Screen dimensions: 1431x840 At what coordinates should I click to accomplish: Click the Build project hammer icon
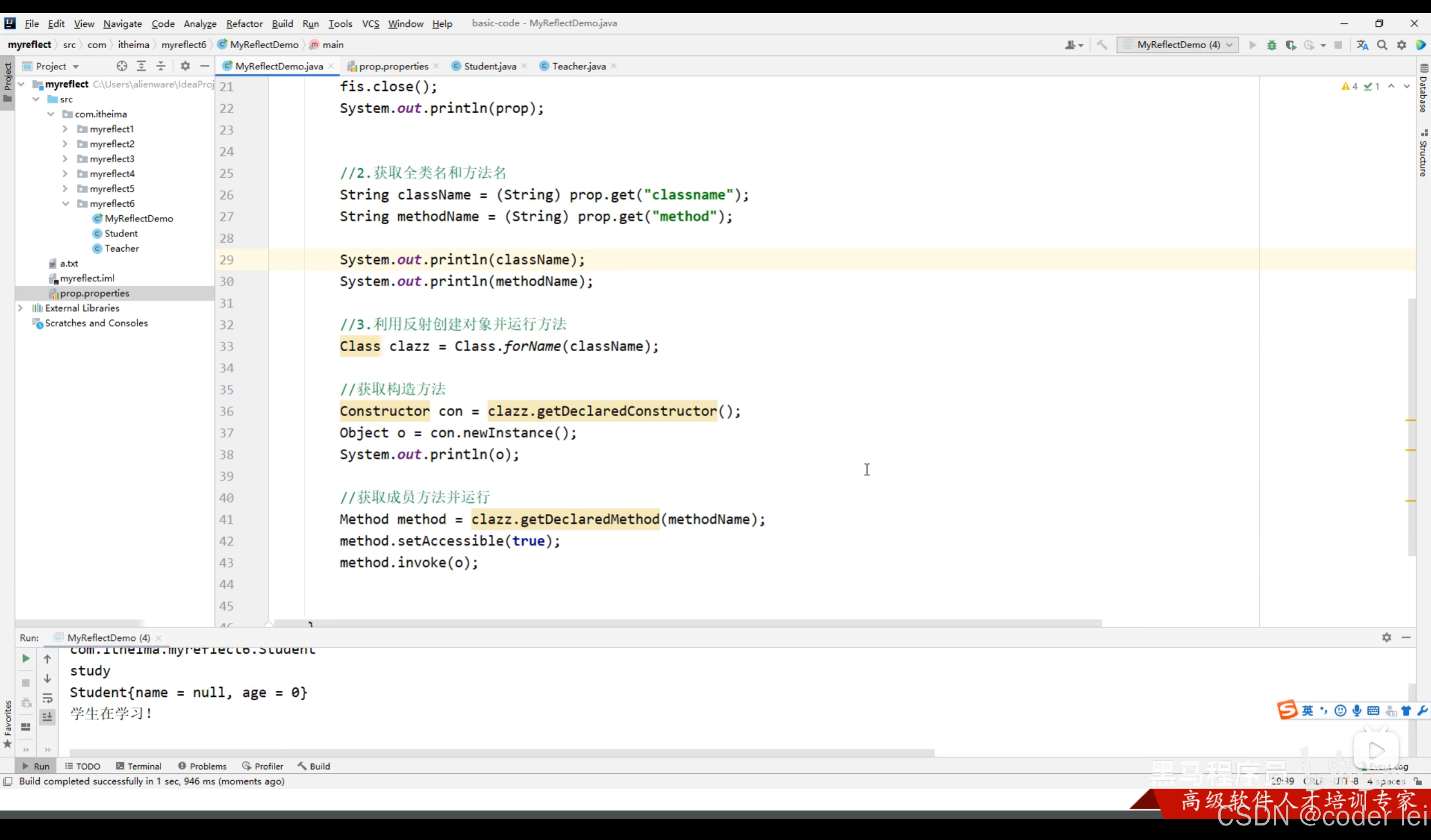click(1102, 45)
